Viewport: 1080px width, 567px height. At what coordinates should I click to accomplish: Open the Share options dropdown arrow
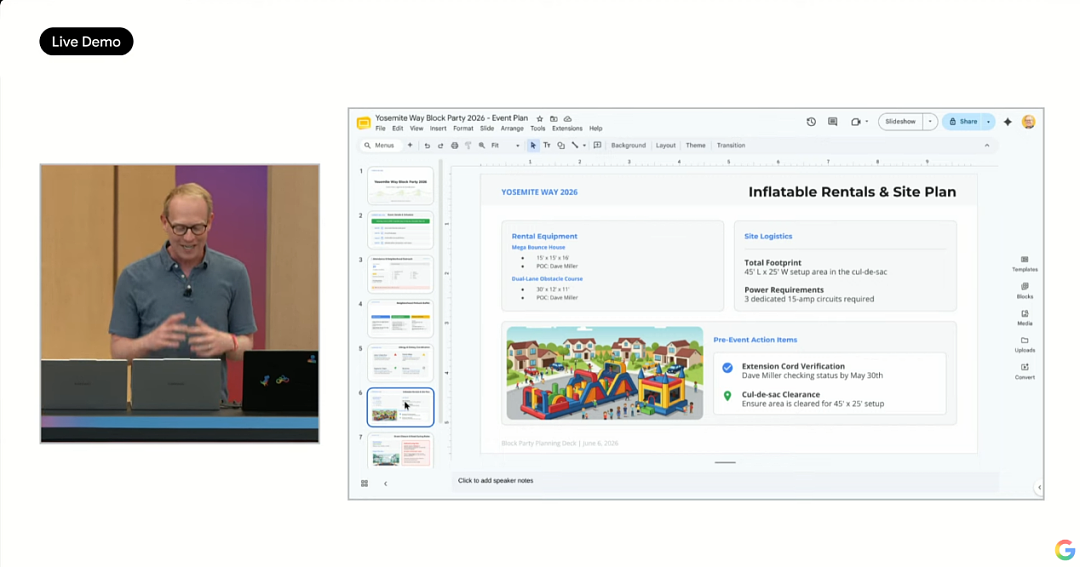(988, 122)
